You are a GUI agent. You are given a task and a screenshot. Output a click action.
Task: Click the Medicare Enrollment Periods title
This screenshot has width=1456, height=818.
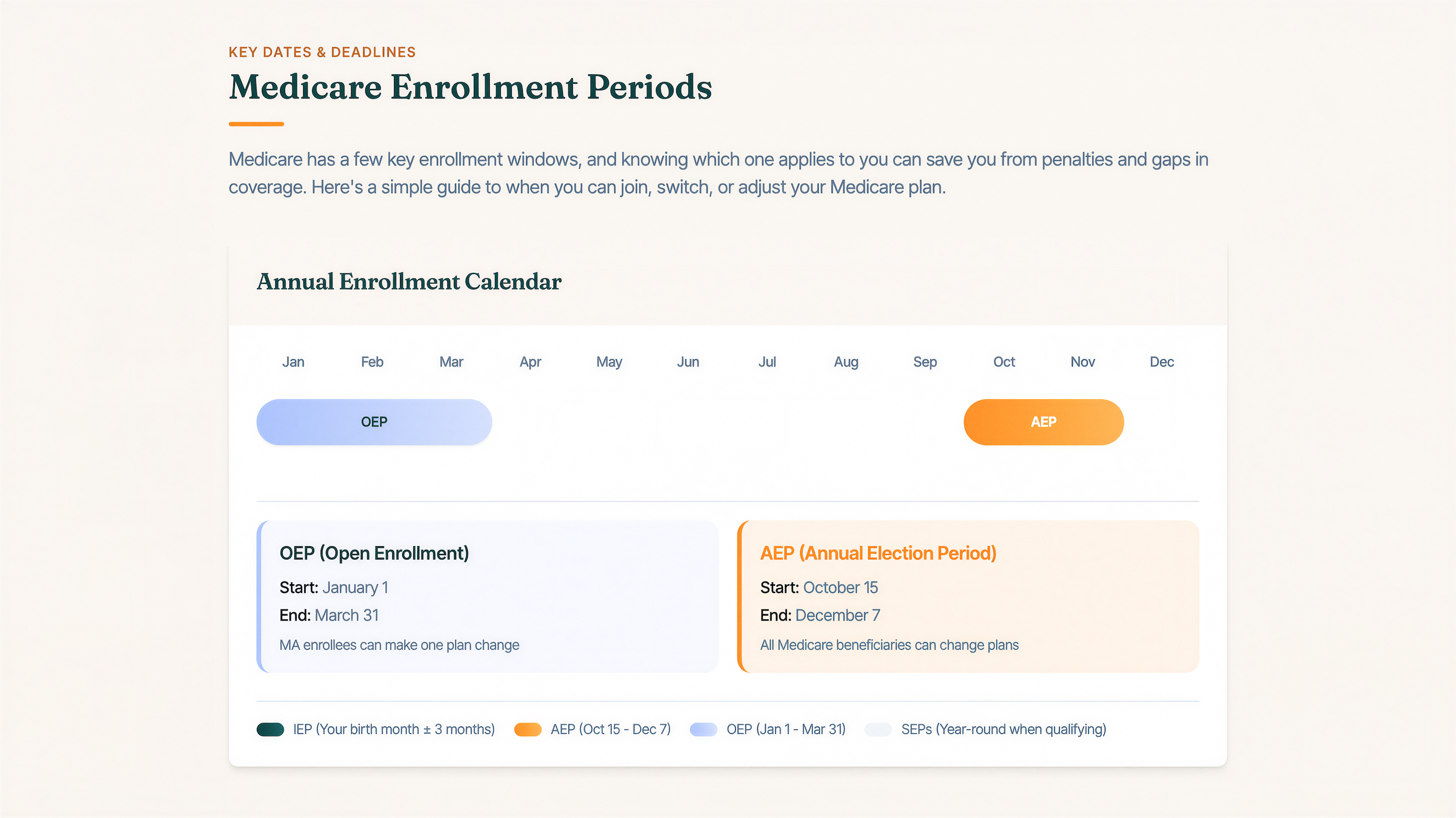470,87
